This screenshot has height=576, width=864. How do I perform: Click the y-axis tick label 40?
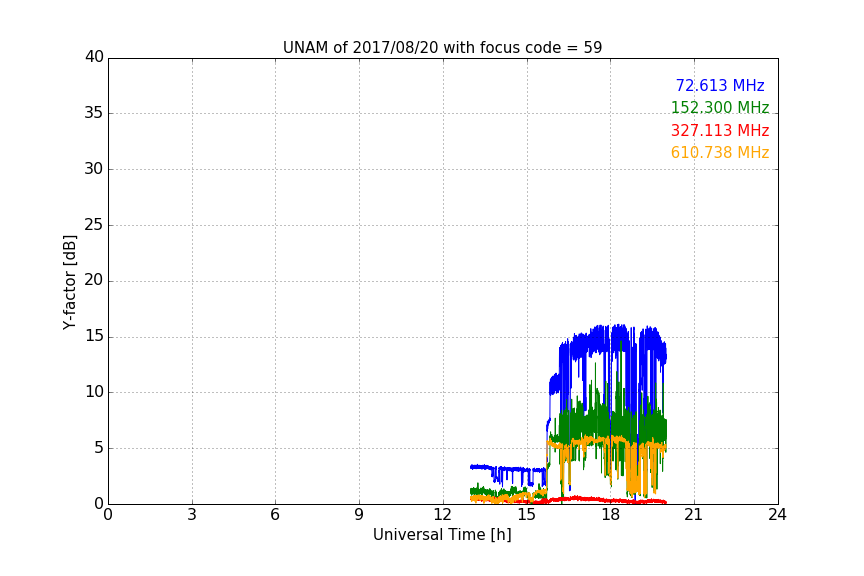click(x=94, y=57)
